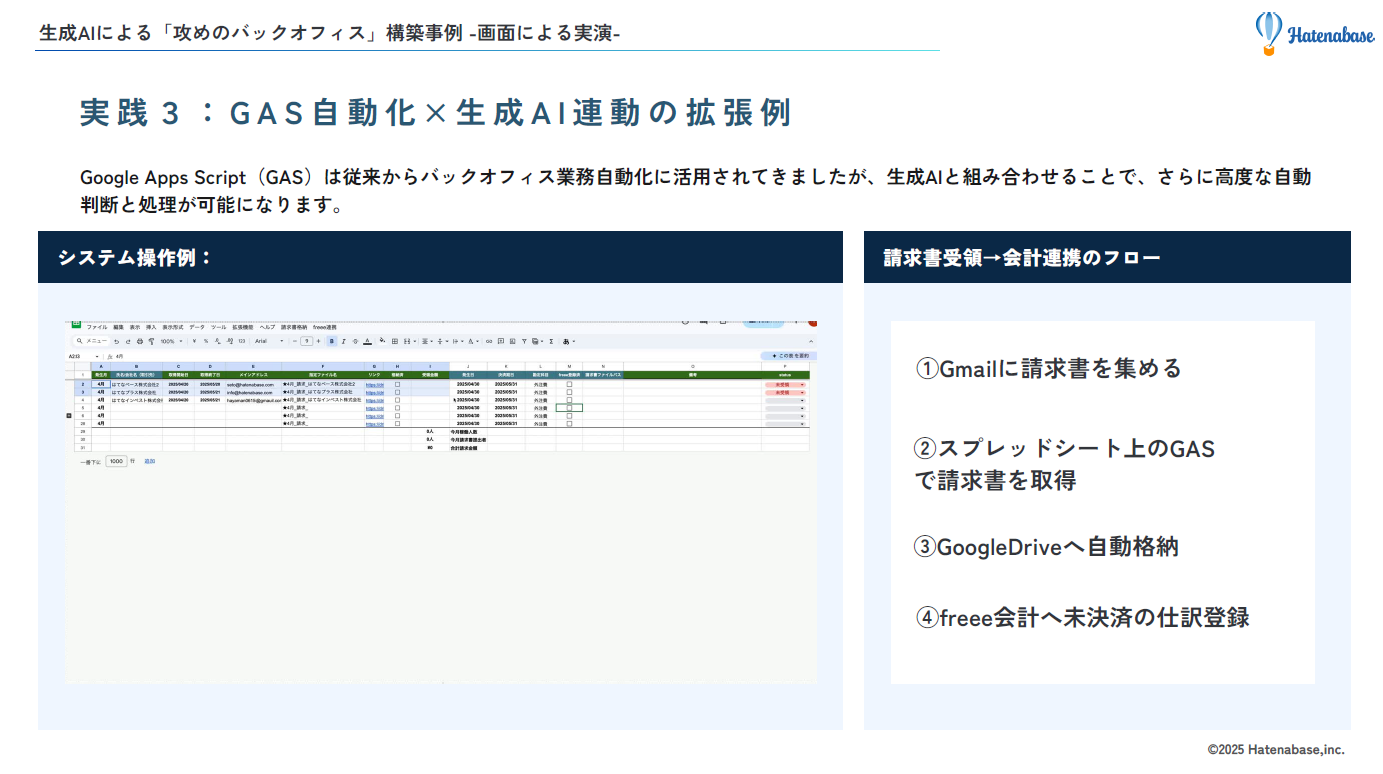1383x774 pixels.
Task: Open the データ menu
Action: [x=197, y=327]
